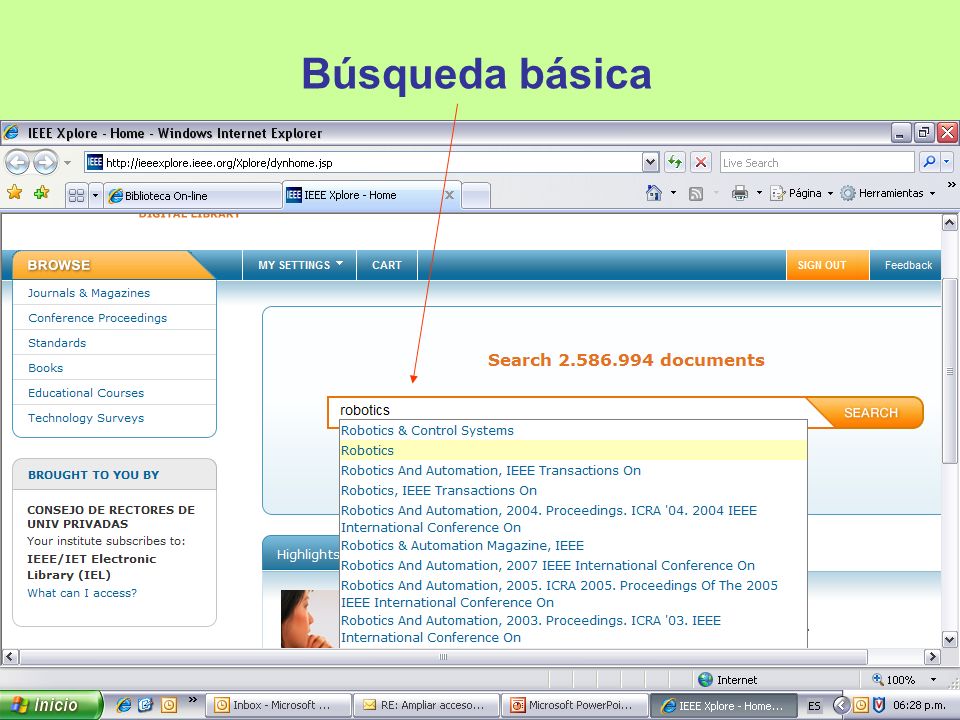
Task: Click the horizontal scrollbar right arrow
Action: click(x=932, y=657)
